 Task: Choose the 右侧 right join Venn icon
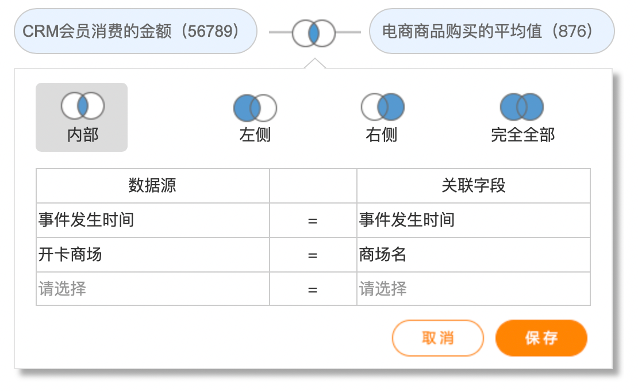click(x=383, y=107)
